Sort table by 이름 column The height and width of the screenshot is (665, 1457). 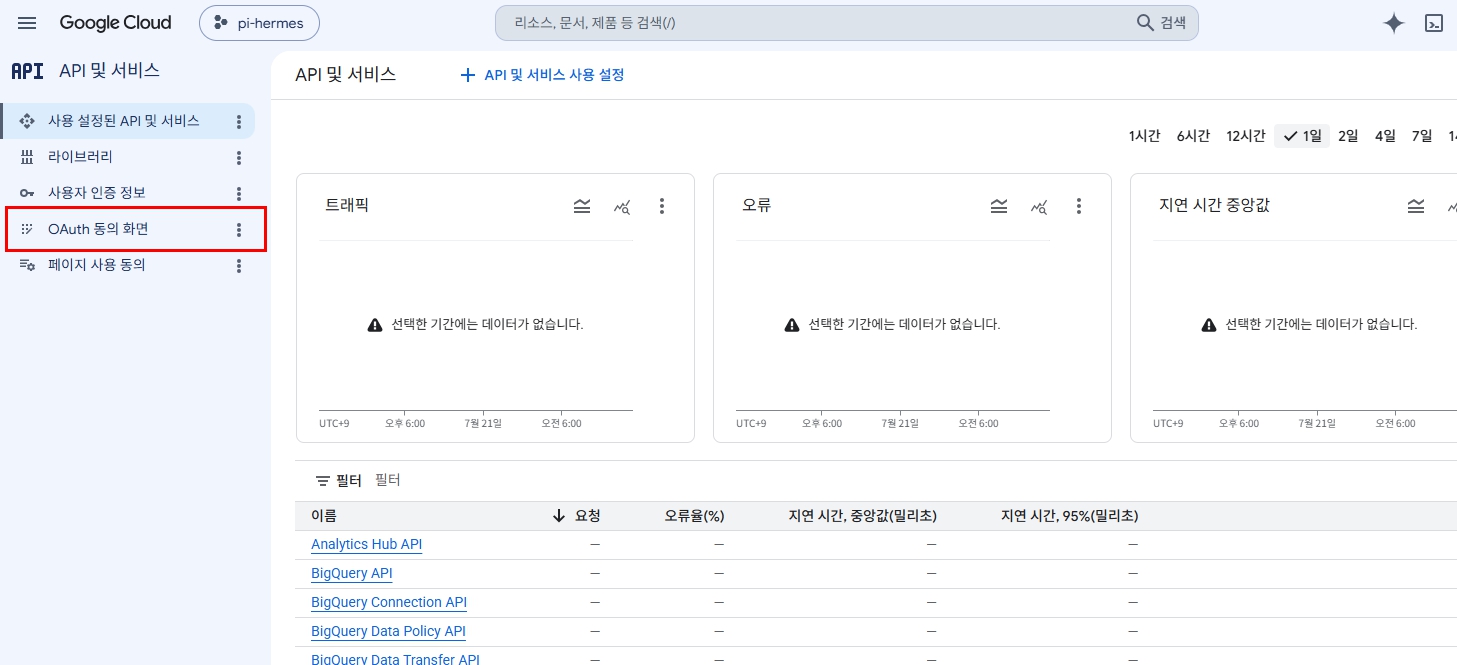(x=324, y=516)
